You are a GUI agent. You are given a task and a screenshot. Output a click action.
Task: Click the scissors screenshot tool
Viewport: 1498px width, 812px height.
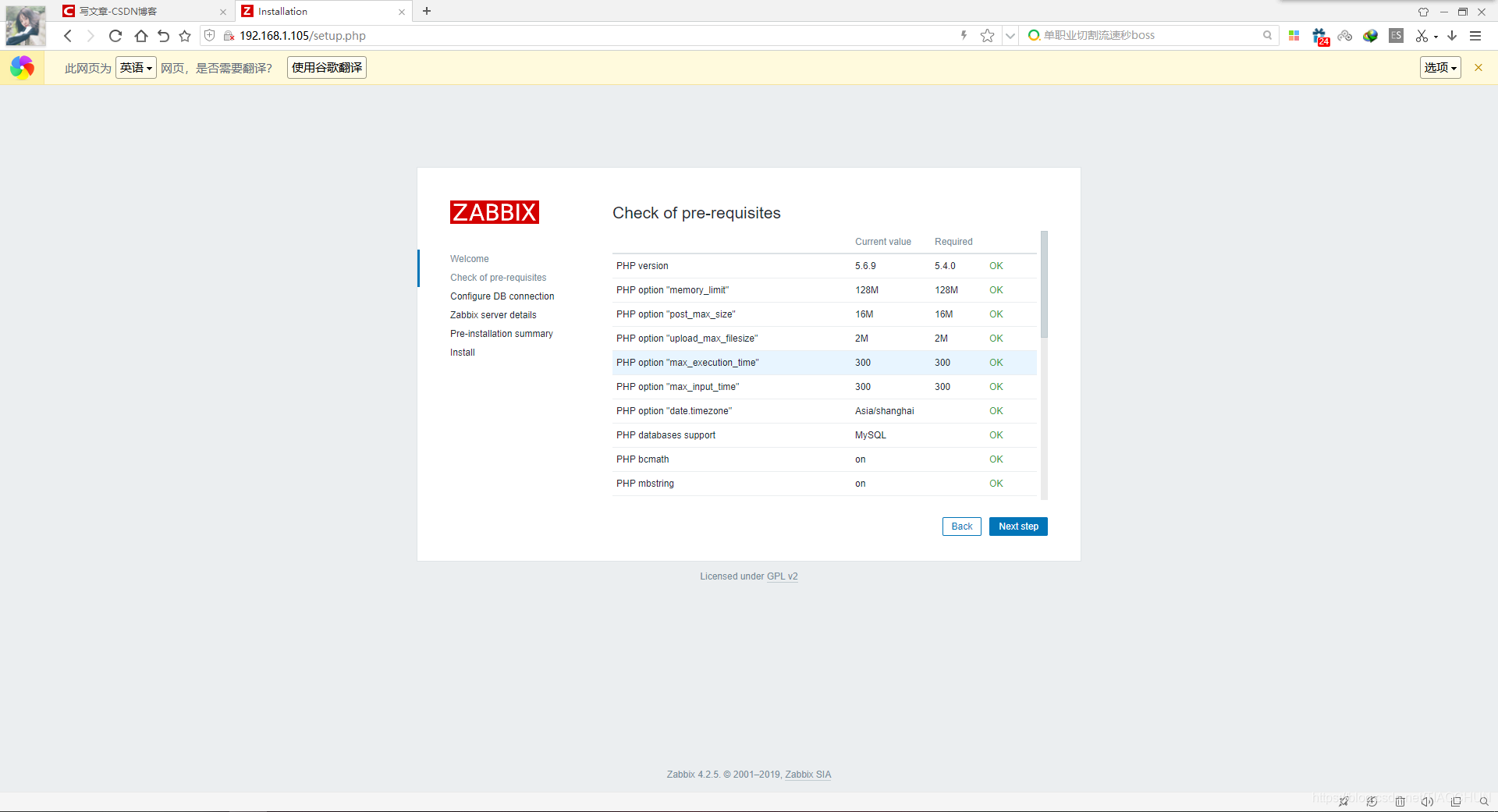[x=1422, y=36]
